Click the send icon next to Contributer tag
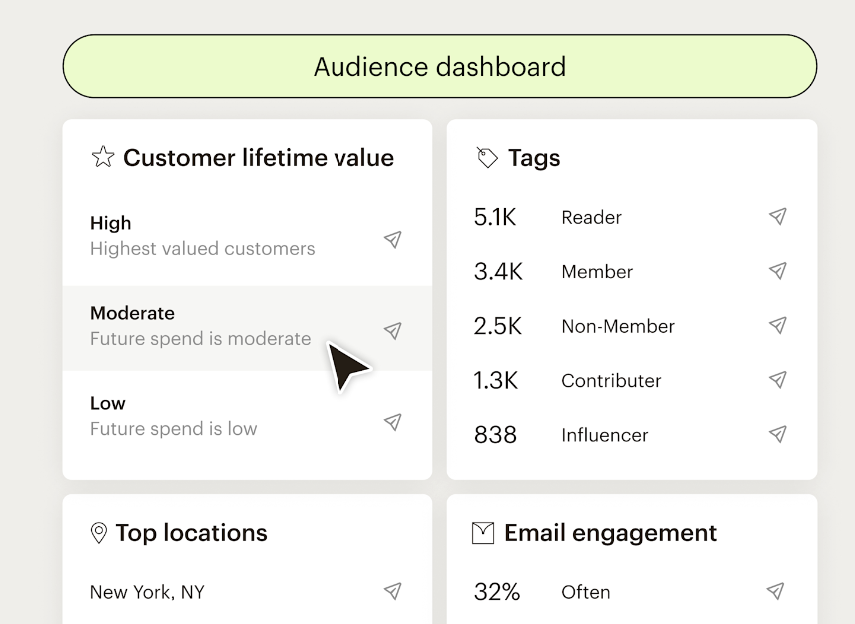855x624 pixels. coord(777,380)
